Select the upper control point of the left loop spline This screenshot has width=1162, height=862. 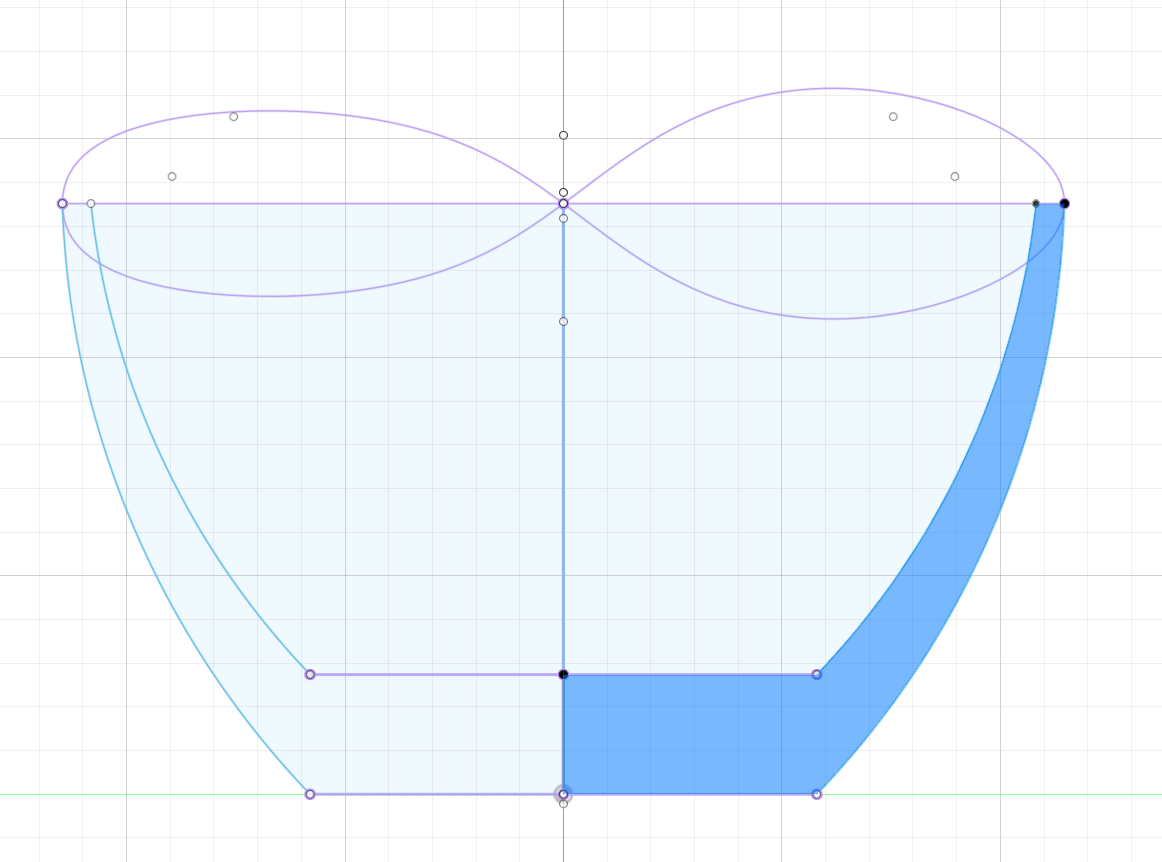tap(233, 116)
